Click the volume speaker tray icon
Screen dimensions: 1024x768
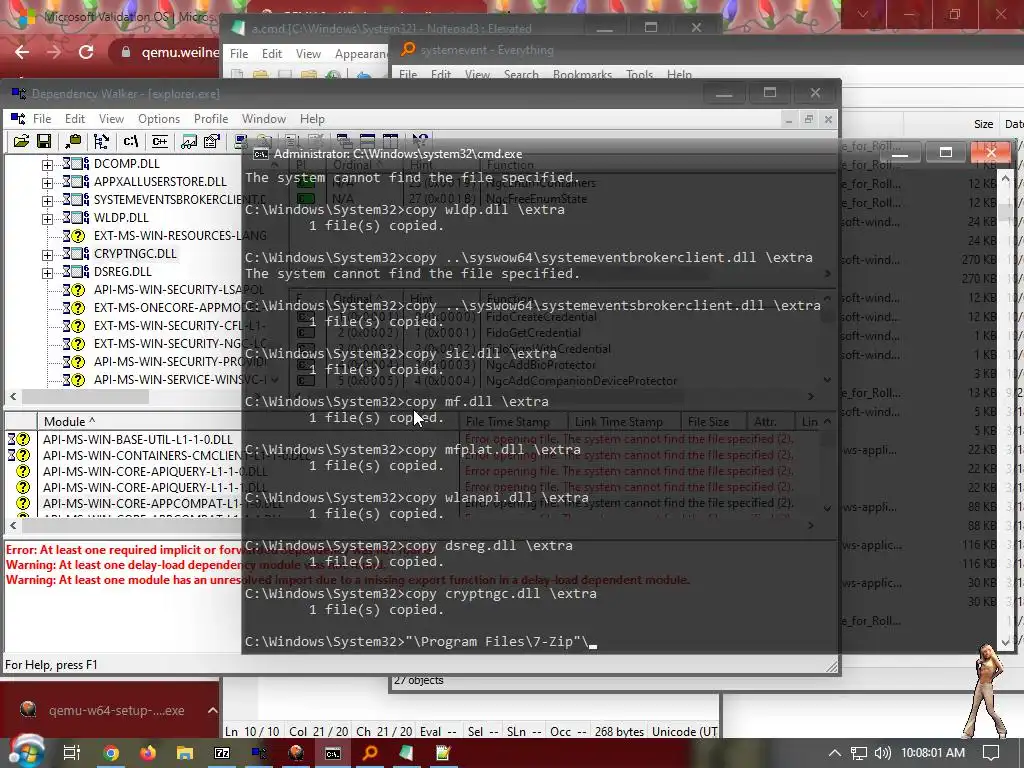coord(883,753)
